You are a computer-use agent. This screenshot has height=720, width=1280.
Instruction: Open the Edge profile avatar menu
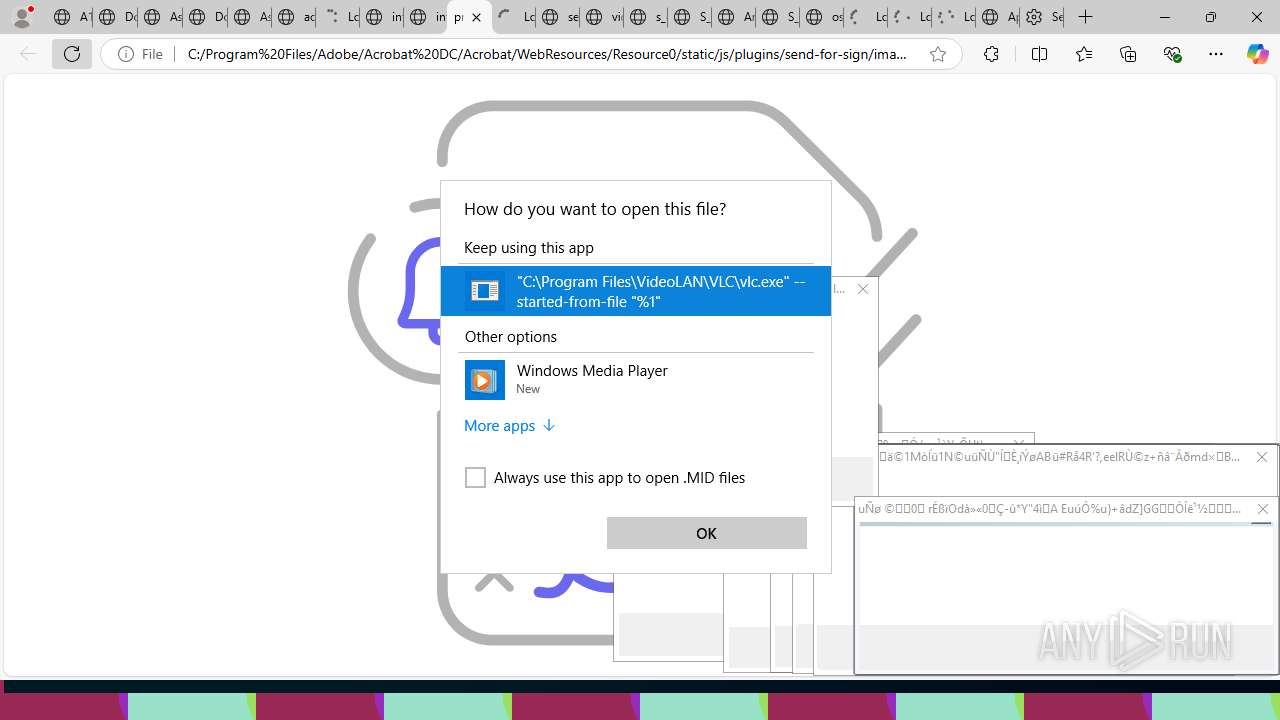pyautogui.click(x=22, y=17)
